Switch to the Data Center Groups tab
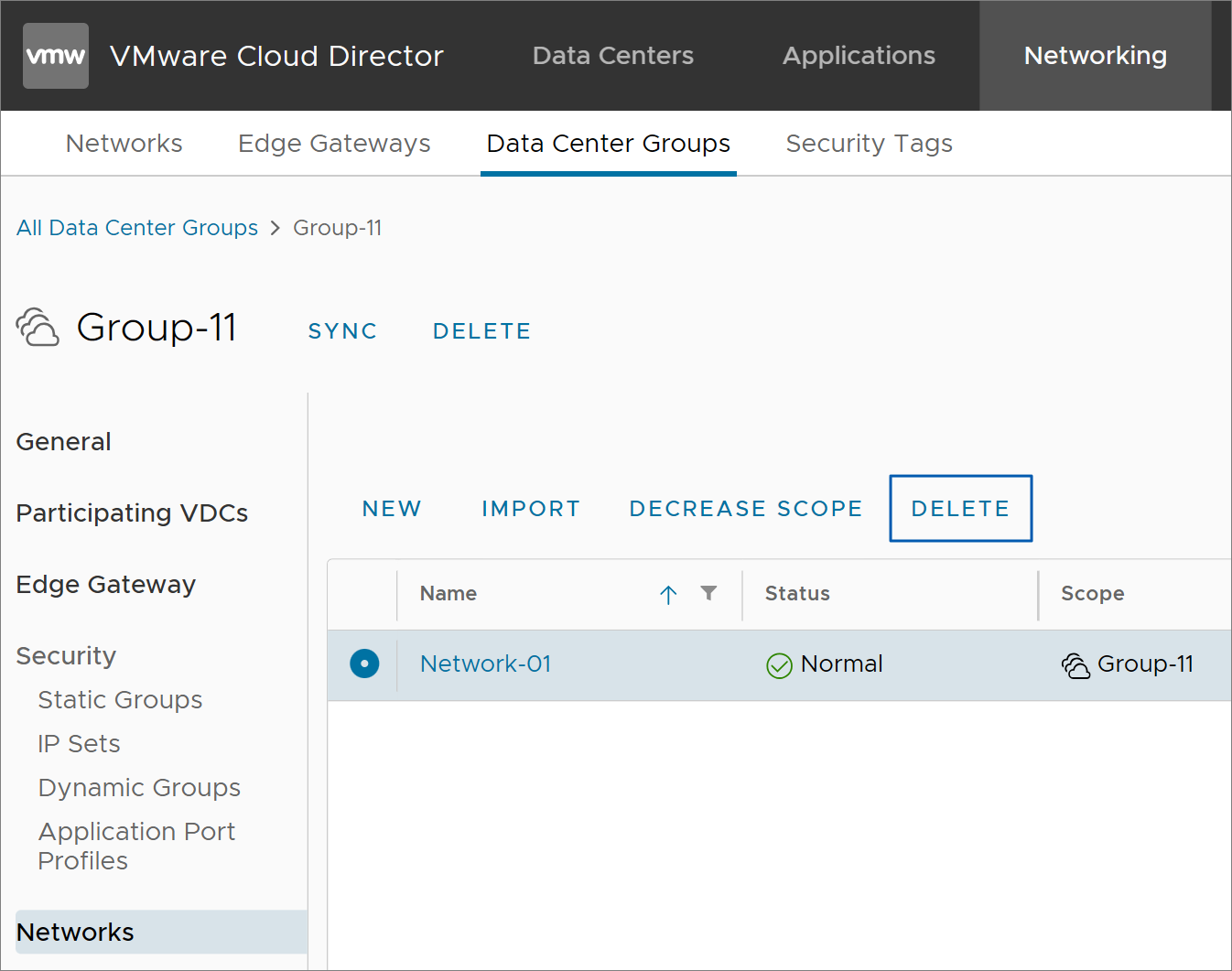The image size is (1232, 971). point(609,144)
